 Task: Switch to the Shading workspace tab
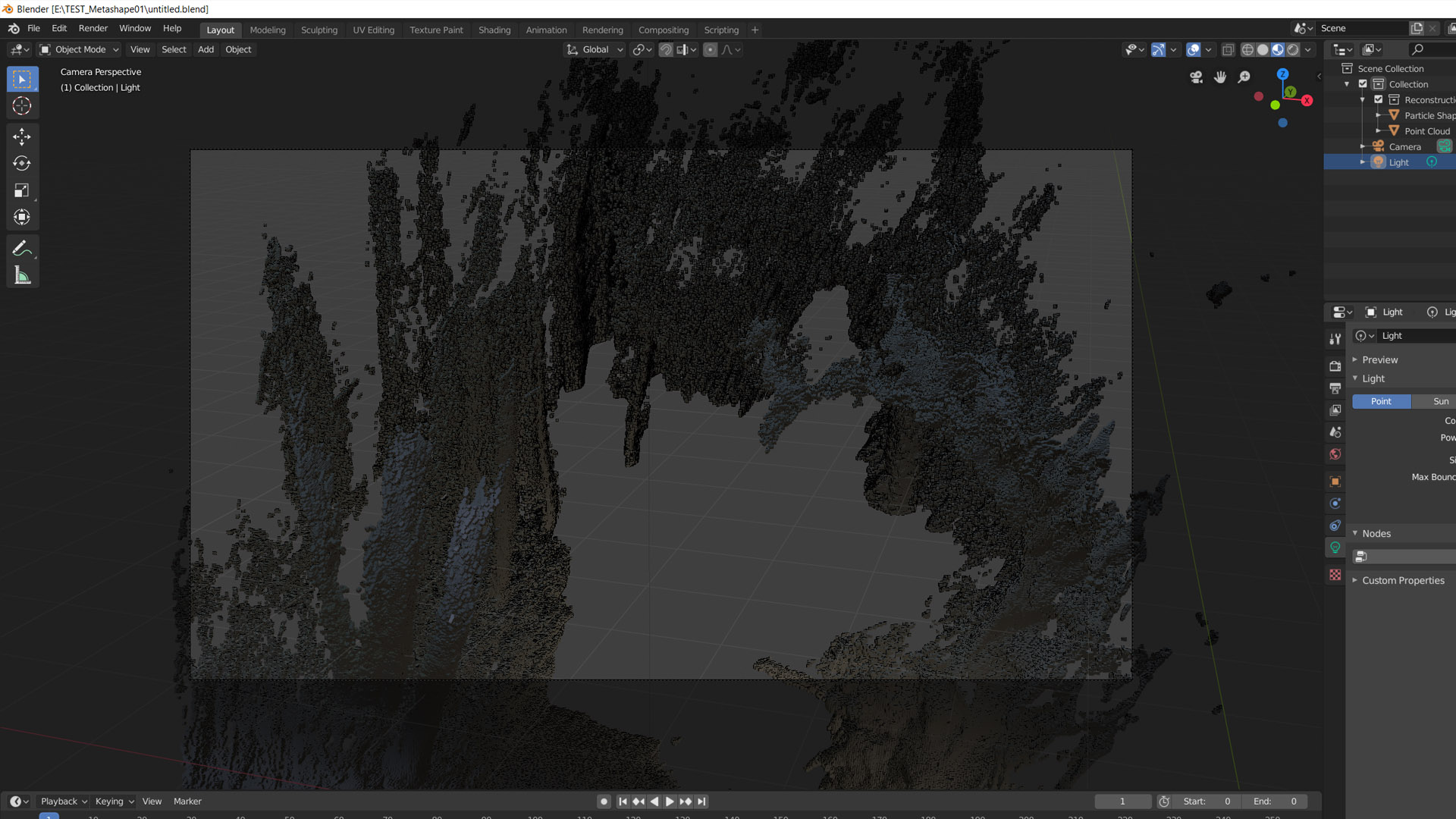494,30
